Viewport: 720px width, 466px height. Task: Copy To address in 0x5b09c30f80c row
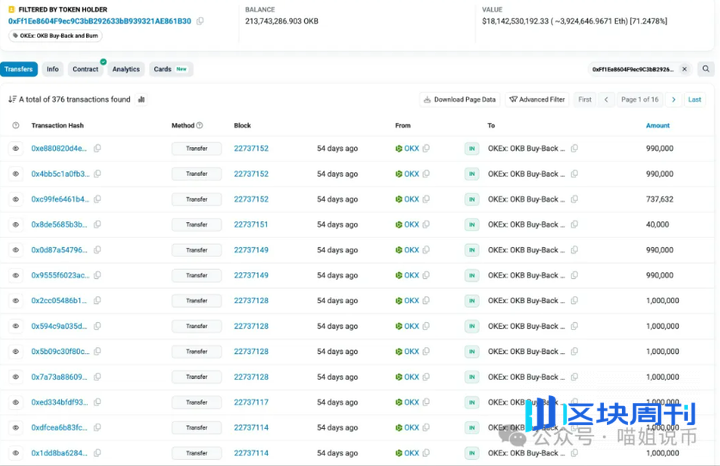pyautogui.click(x=574, y=352)
